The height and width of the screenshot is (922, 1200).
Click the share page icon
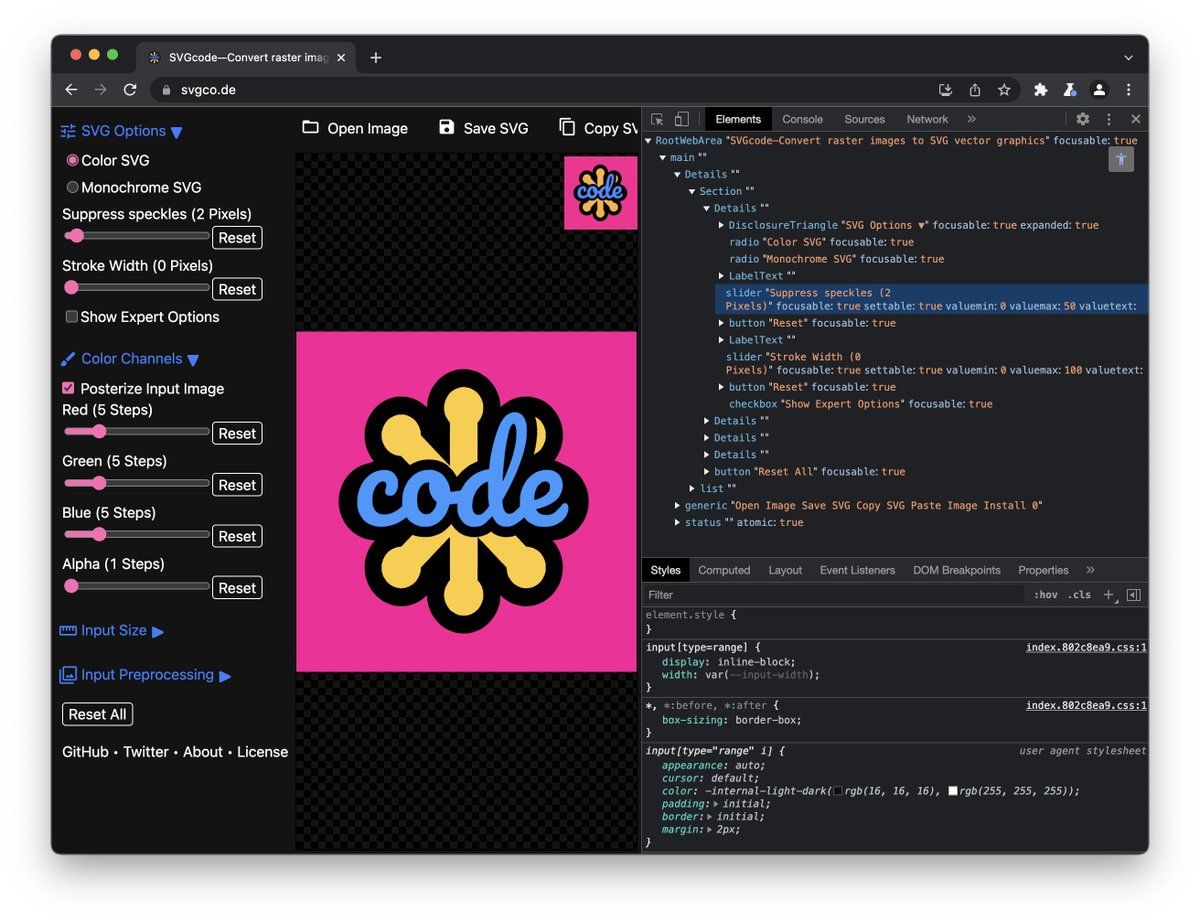coord(975,90)
